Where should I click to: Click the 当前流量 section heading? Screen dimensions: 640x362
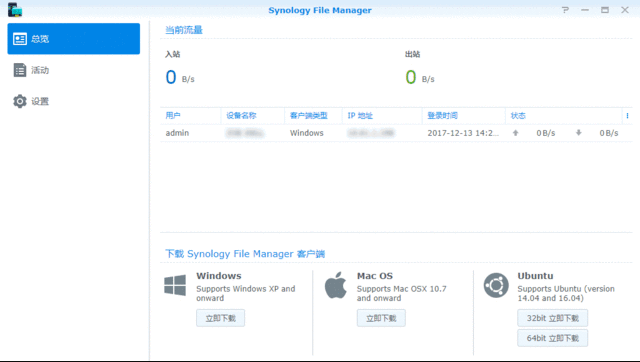184,30
